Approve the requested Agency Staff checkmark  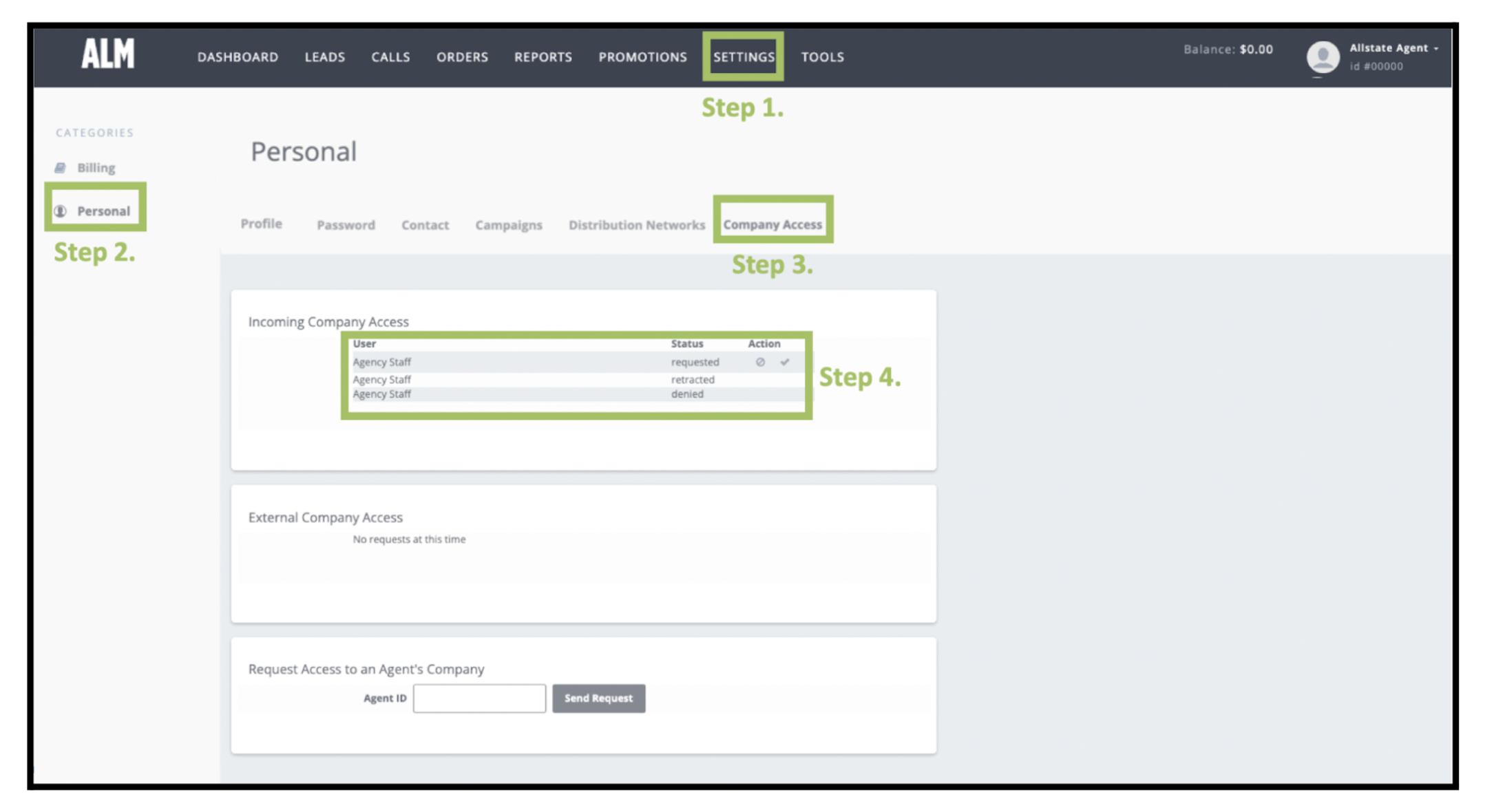tap(785, 362)
